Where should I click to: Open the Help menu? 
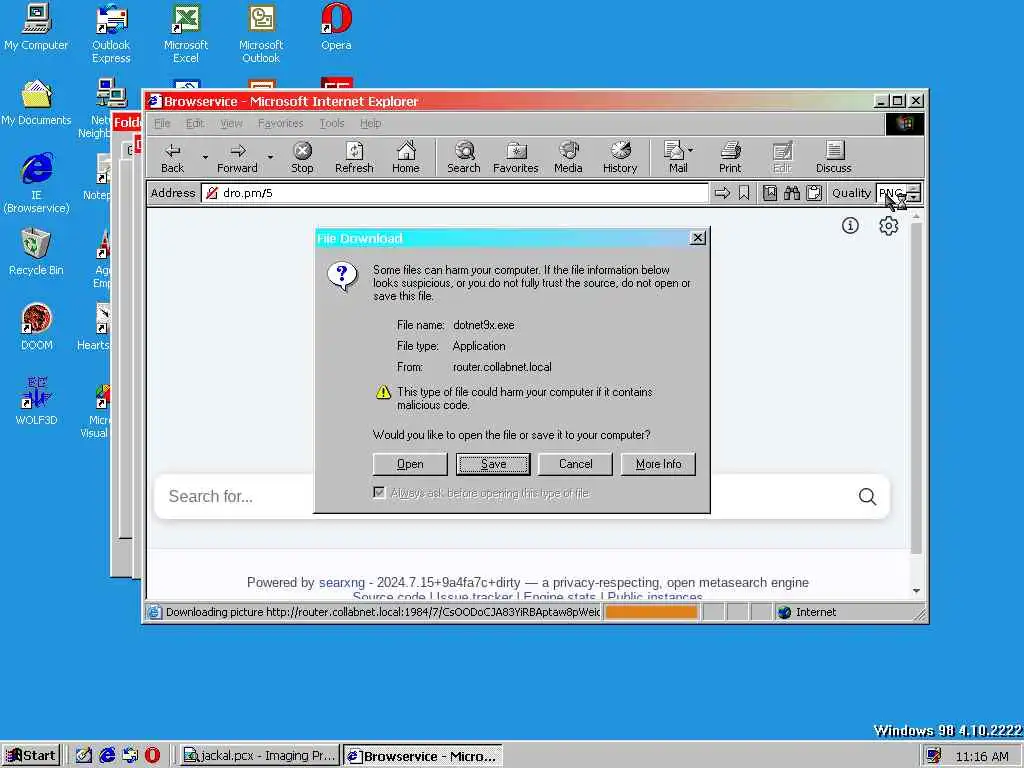(x=370, y=123)
